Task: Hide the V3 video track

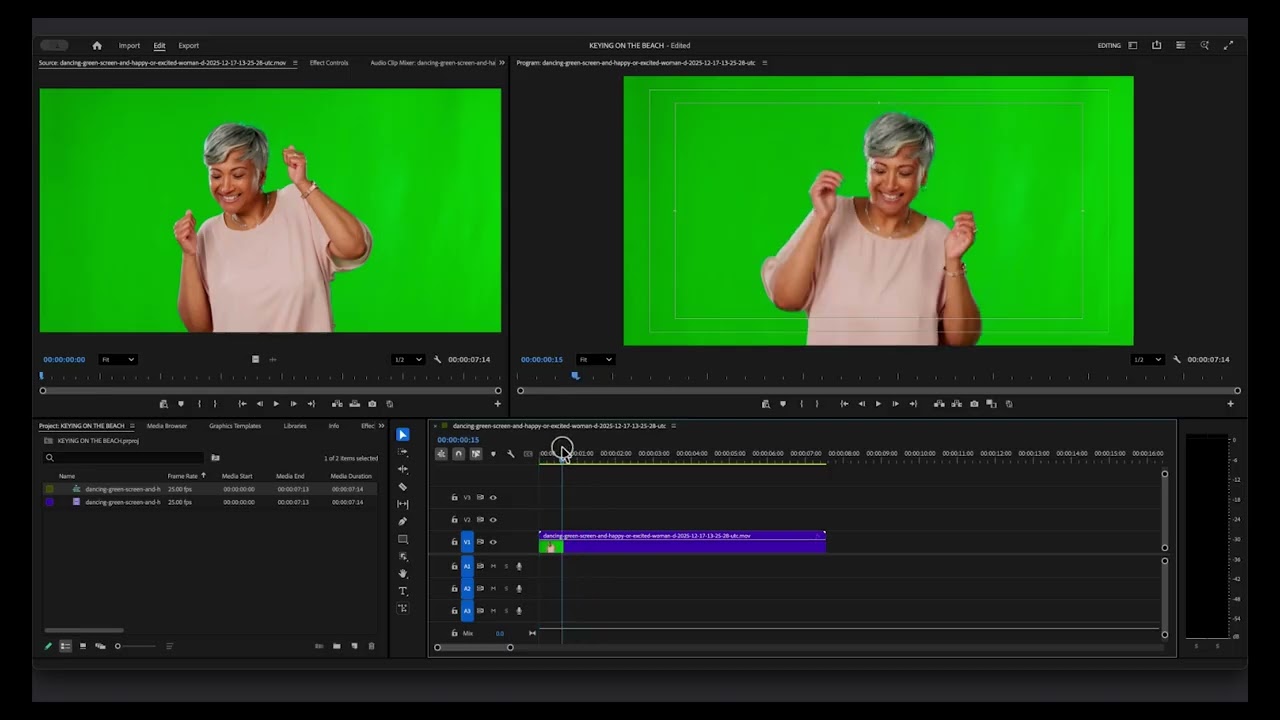Action: (x=493, y=497)
